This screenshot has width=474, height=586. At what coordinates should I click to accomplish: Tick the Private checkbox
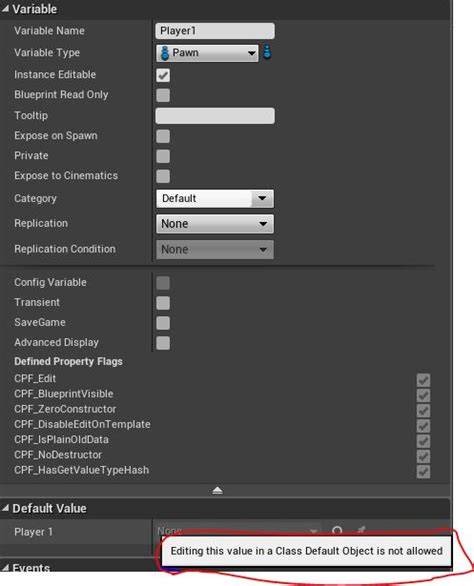pos(163,156)
